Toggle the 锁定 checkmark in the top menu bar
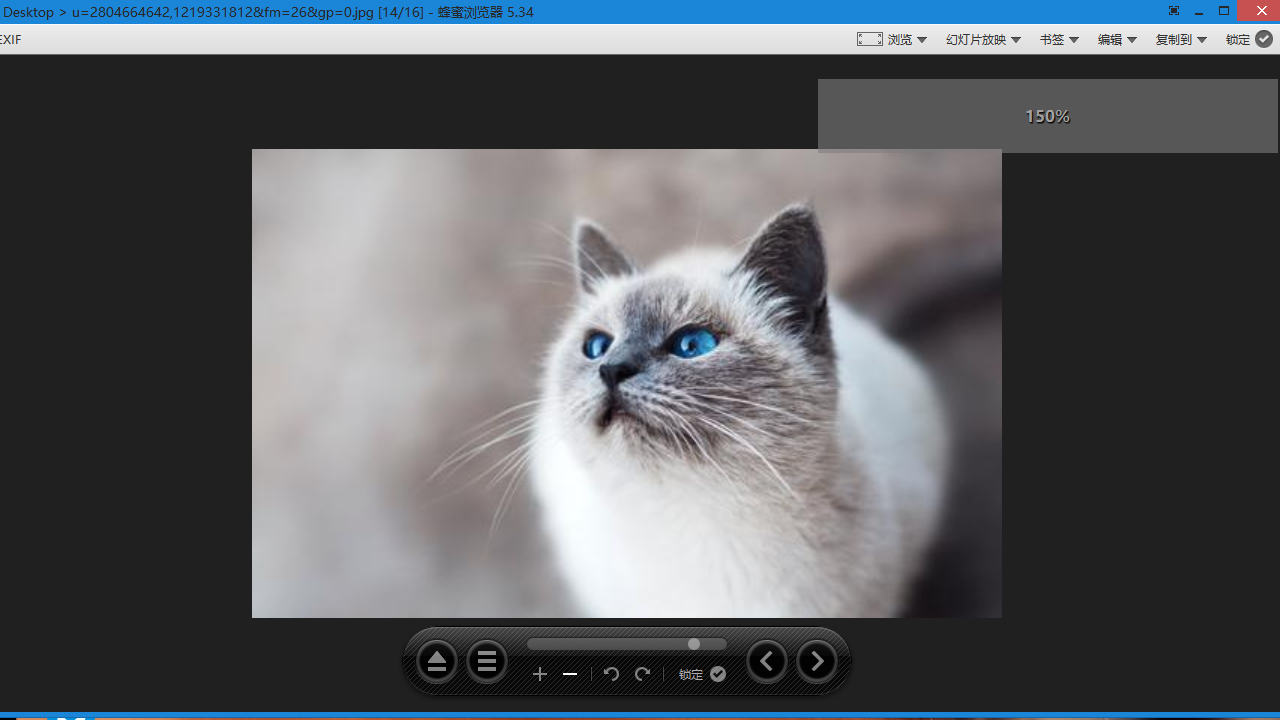Viewport: 1280px width, 720px height. click(1264, 39)
